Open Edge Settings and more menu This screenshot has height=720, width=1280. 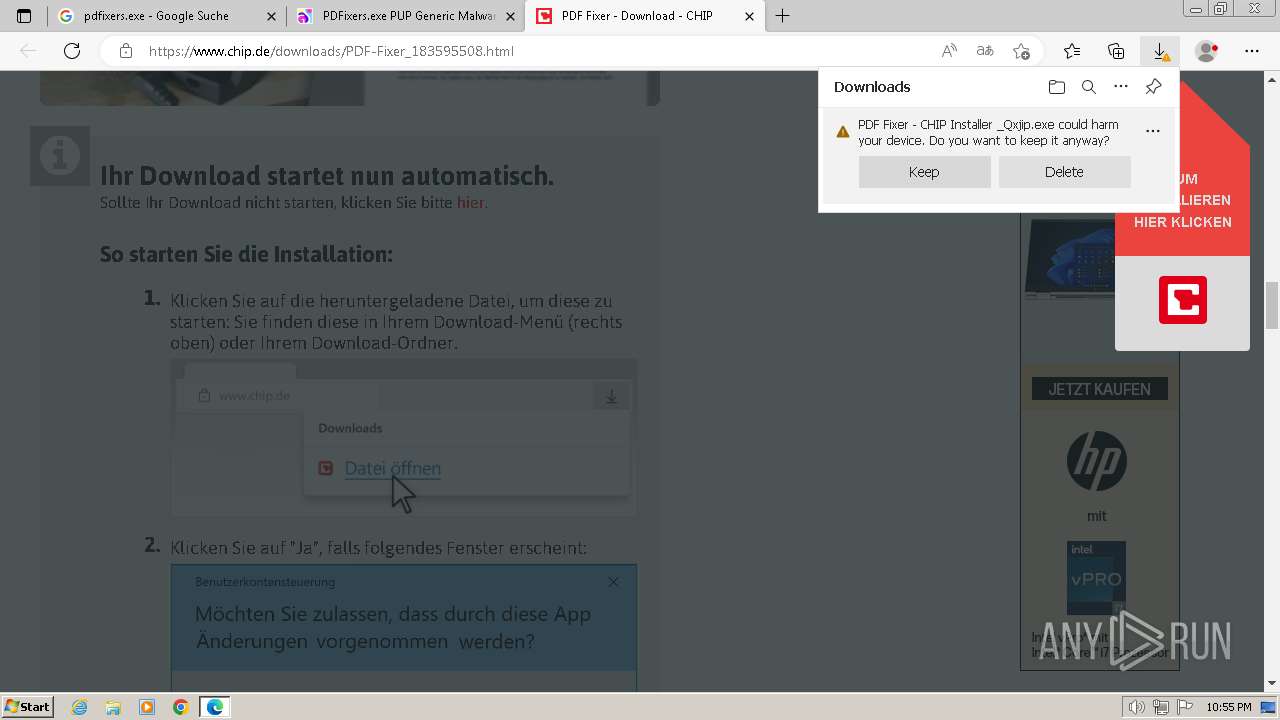point(1252,51)
